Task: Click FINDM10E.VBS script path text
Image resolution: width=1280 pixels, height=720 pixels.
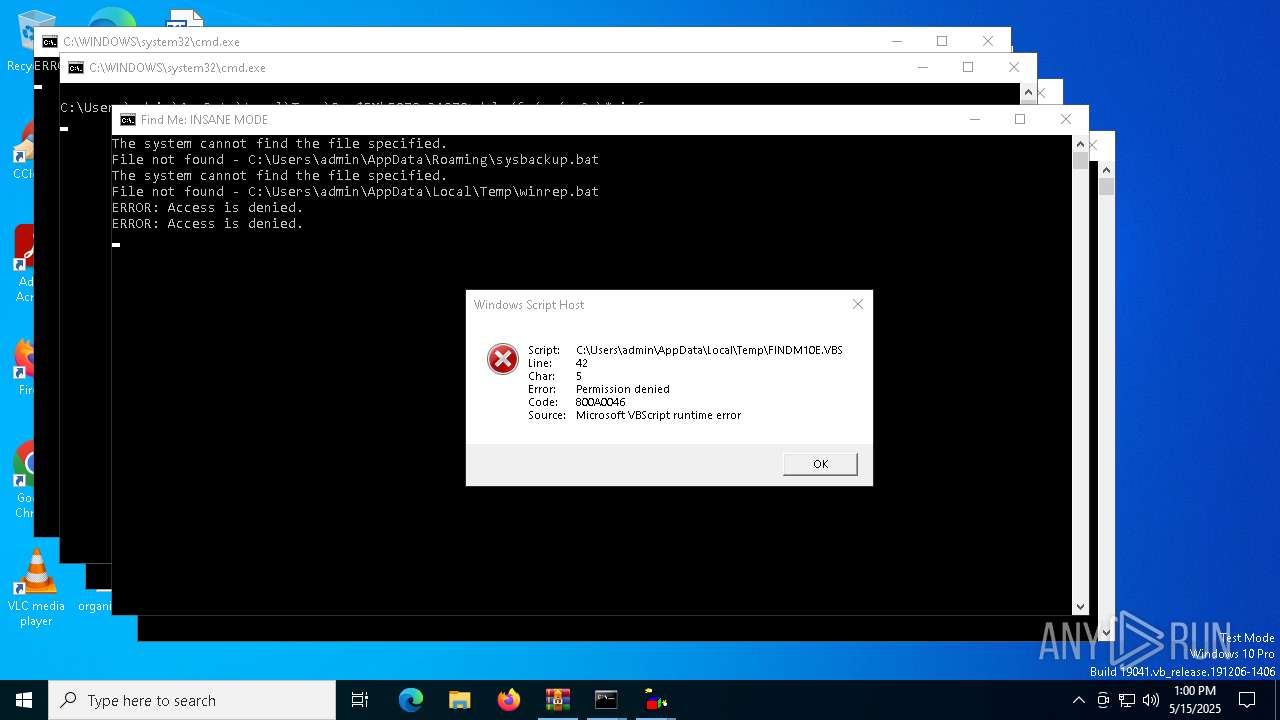Action: [709, 350]
